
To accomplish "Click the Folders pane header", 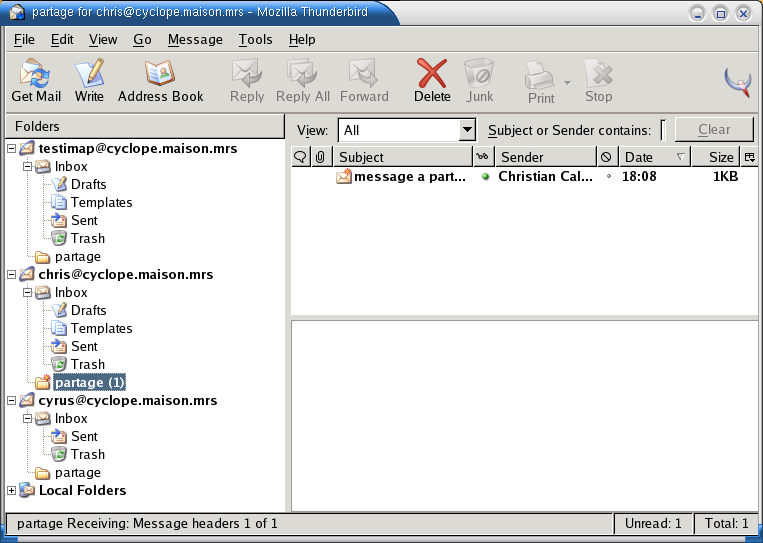I will (x=145, y=127).
